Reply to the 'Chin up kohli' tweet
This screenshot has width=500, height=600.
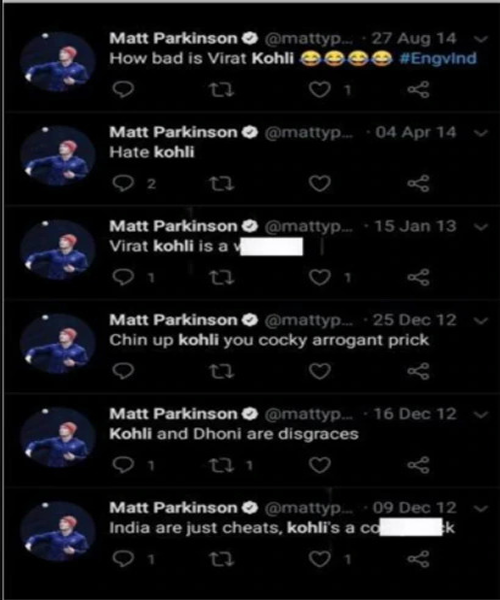[123, 371]
